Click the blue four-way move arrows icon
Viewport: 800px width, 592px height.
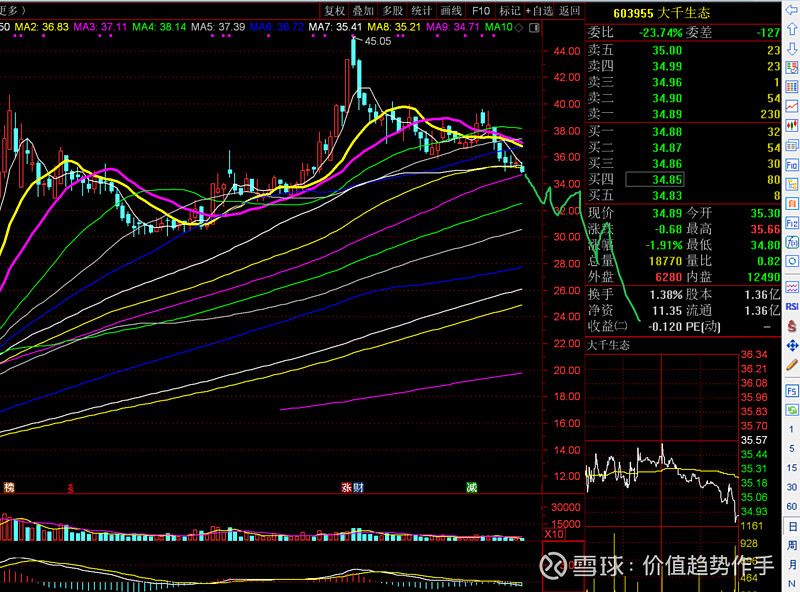(792, 346)
